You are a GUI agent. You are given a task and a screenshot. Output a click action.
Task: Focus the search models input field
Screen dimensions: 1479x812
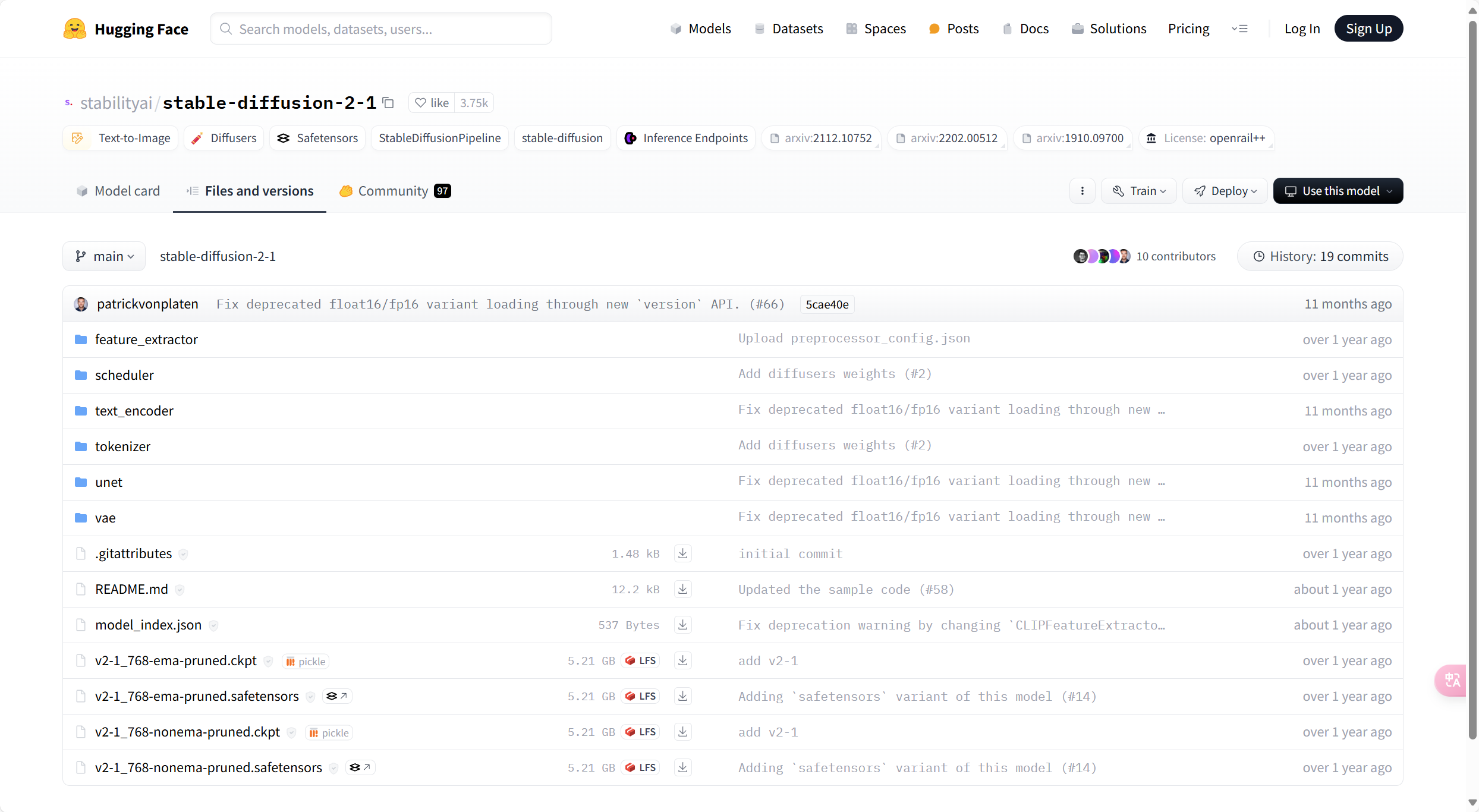pos(380,29)
